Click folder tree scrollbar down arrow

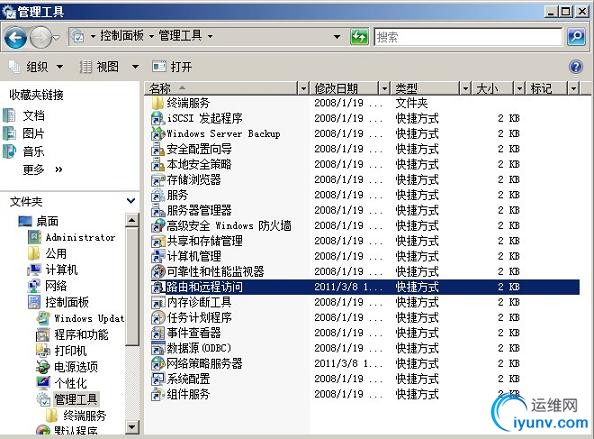(132, 428)
